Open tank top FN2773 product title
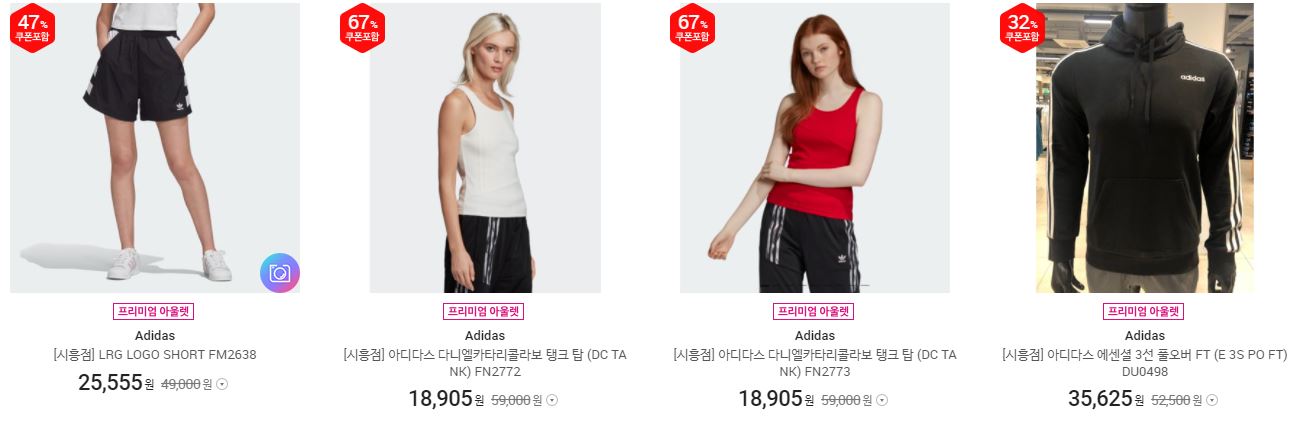 coord(815,363)
